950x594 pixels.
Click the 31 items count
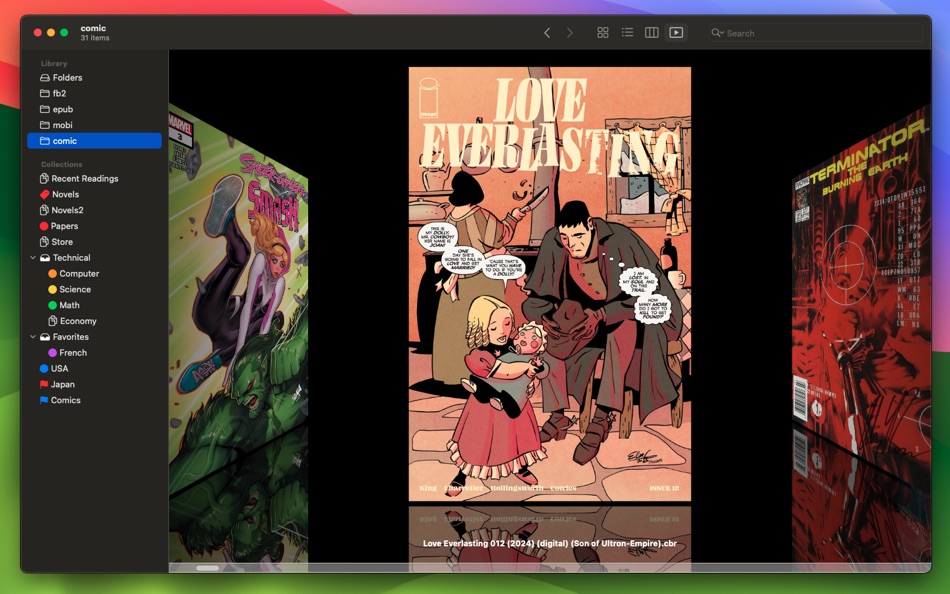click(x=95, y=38)
